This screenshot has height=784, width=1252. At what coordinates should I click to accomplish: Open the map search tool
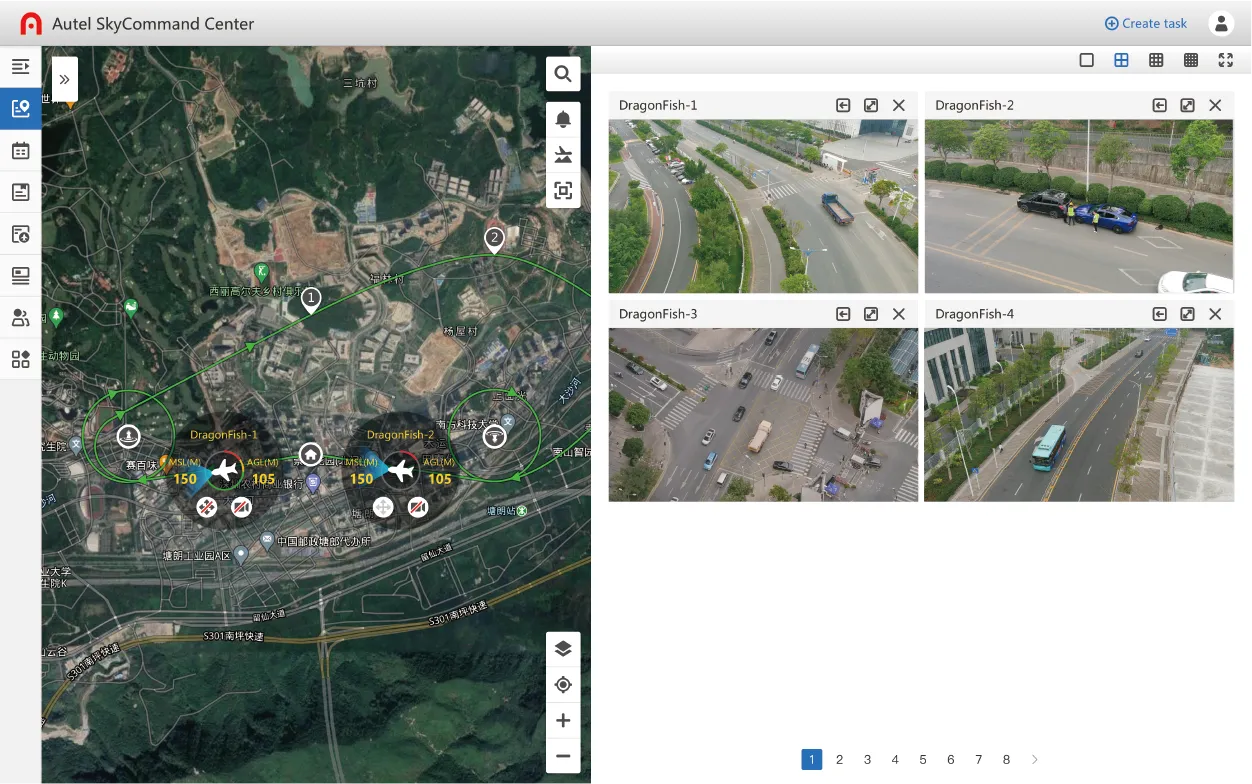pyautogui.click(x=563, y=74)
